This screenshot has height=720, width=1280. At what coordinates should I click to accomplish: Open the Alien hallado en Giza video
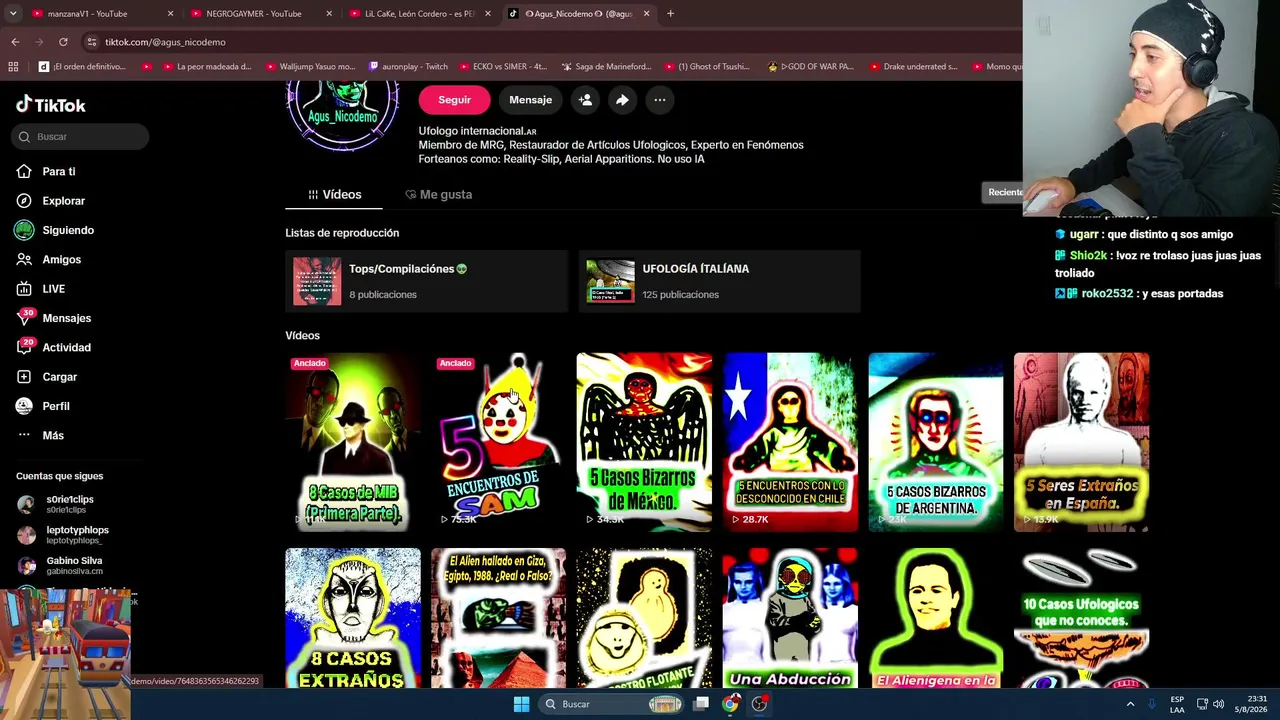[x=498, y=618]
